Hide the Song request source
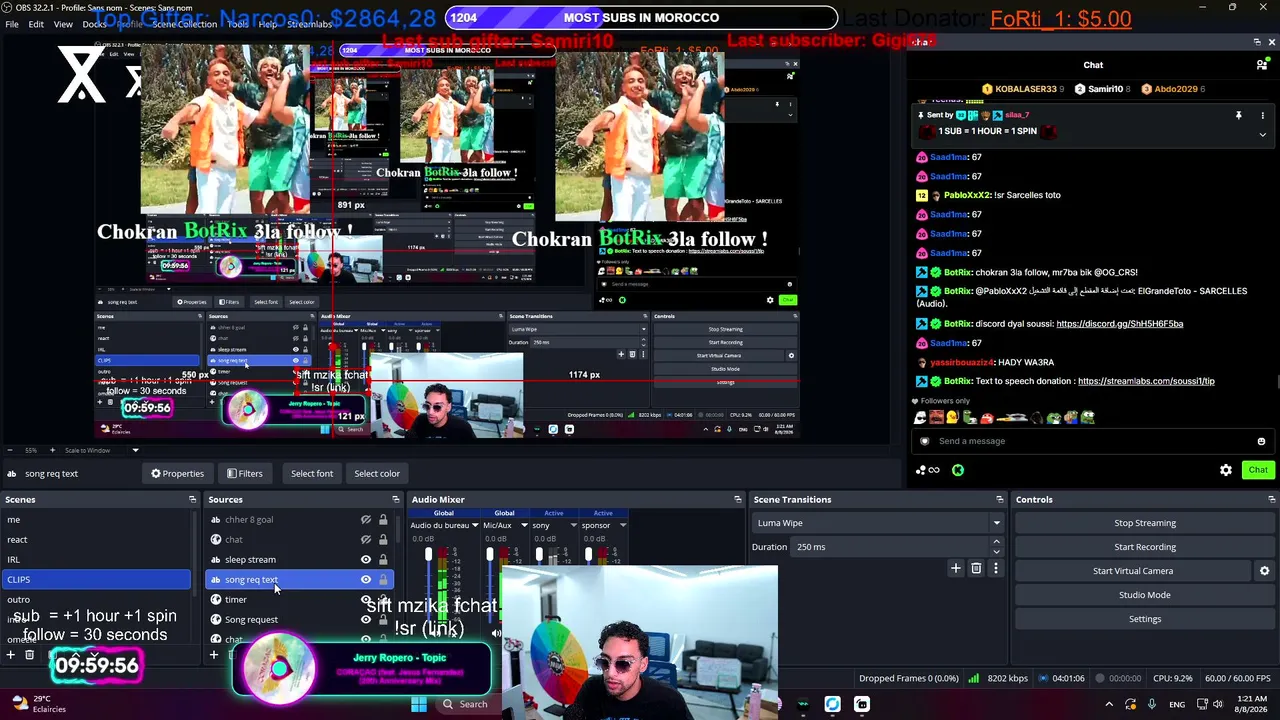 pyautogui.click(x=366, y=620)
